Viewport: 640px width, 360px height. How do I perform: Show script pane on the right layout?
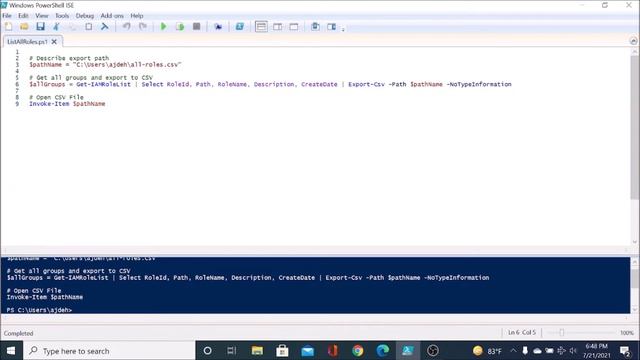[x=278, y=27]
